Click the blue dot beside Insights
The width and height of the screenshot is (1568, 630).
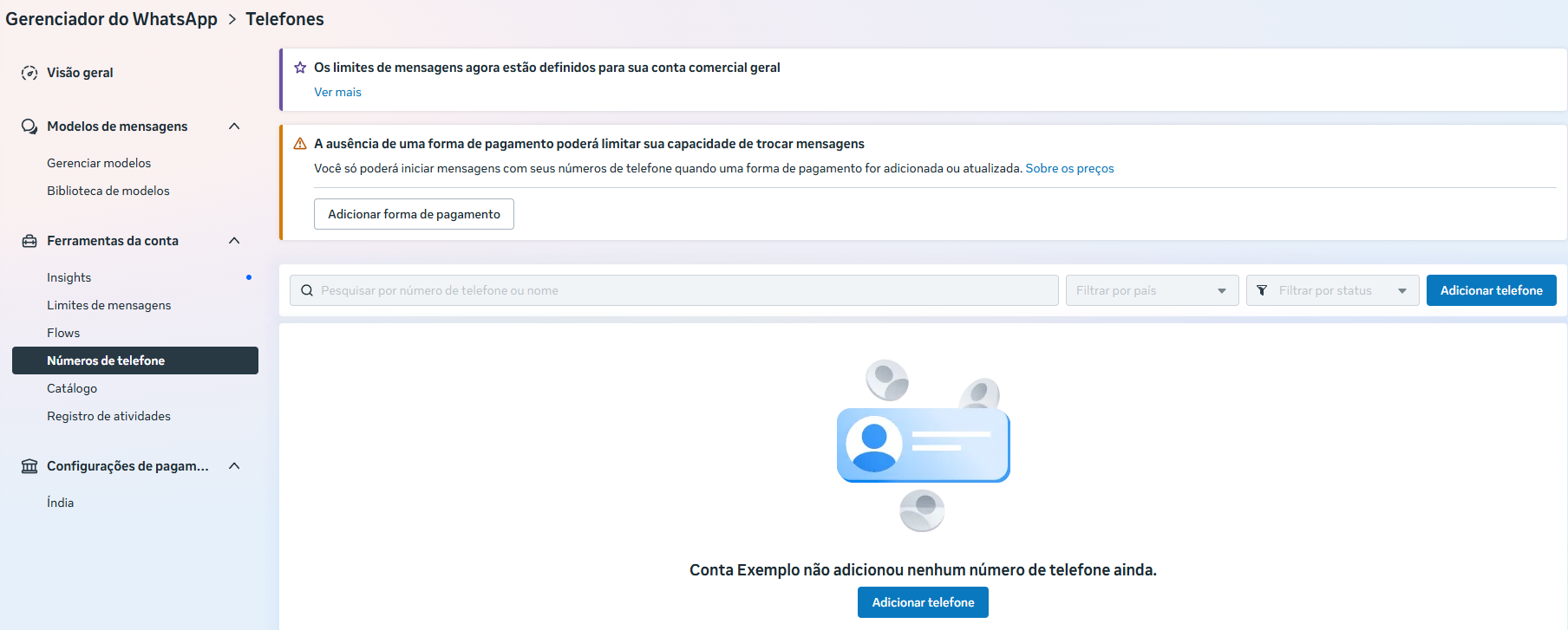[249, 277]
